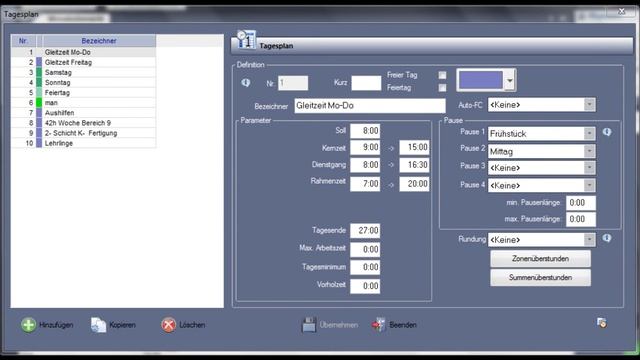Sort by the Bezeichner column header
640x360 pixels.
click(x=99, y=41)
